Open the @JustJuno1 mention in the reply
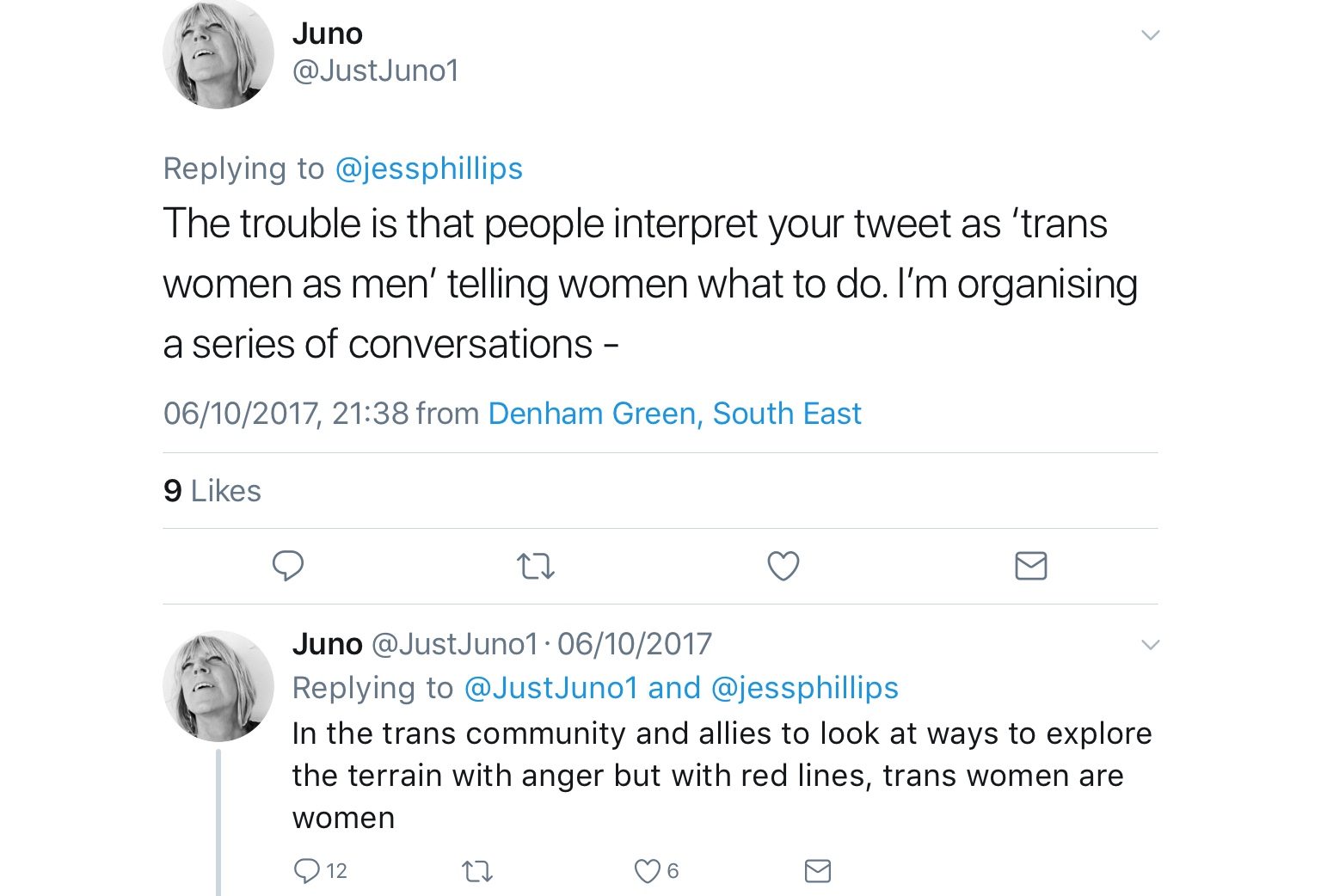This screenshot has width=1321, height=896. 551,688
